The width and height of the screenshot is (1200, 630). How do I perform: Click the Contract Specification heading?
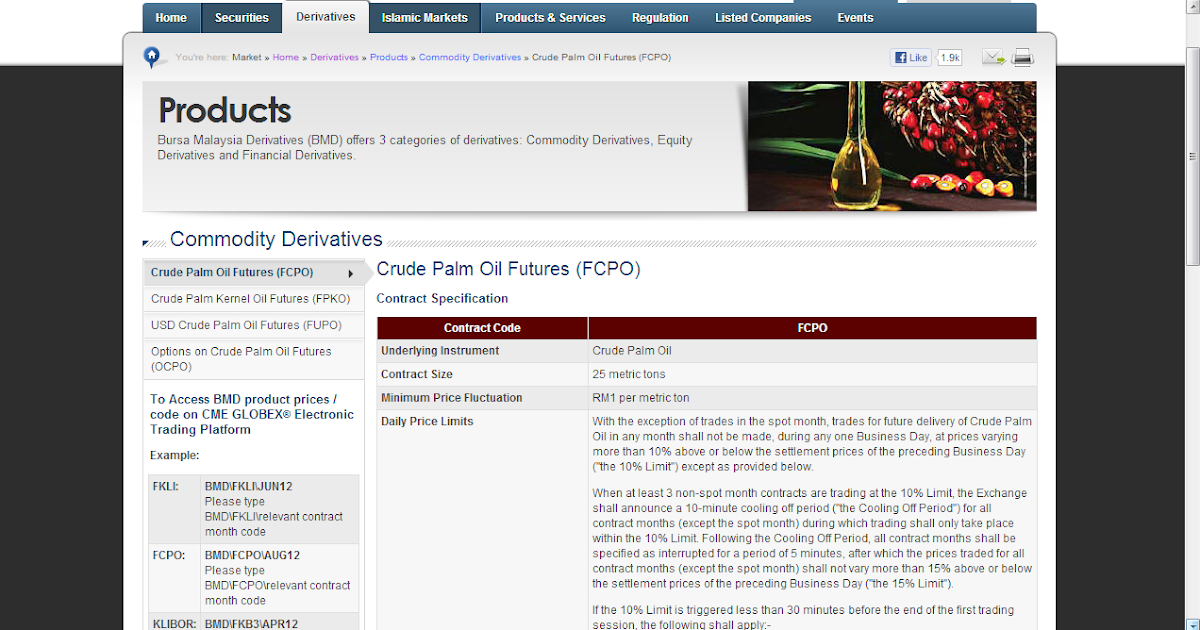442,299
